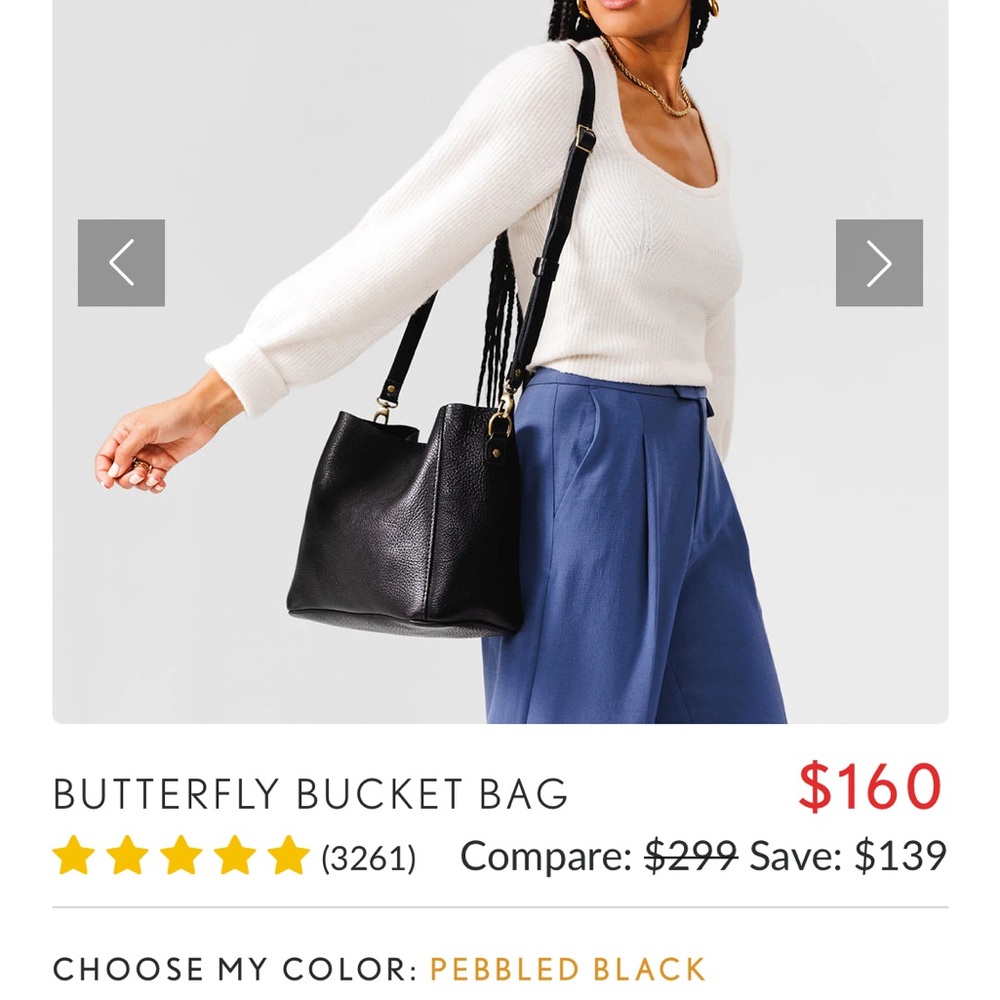Viewport: 1000px width, 1000px height.
Task: Open the 3261 reviews link
Action: tap(369, 858)
